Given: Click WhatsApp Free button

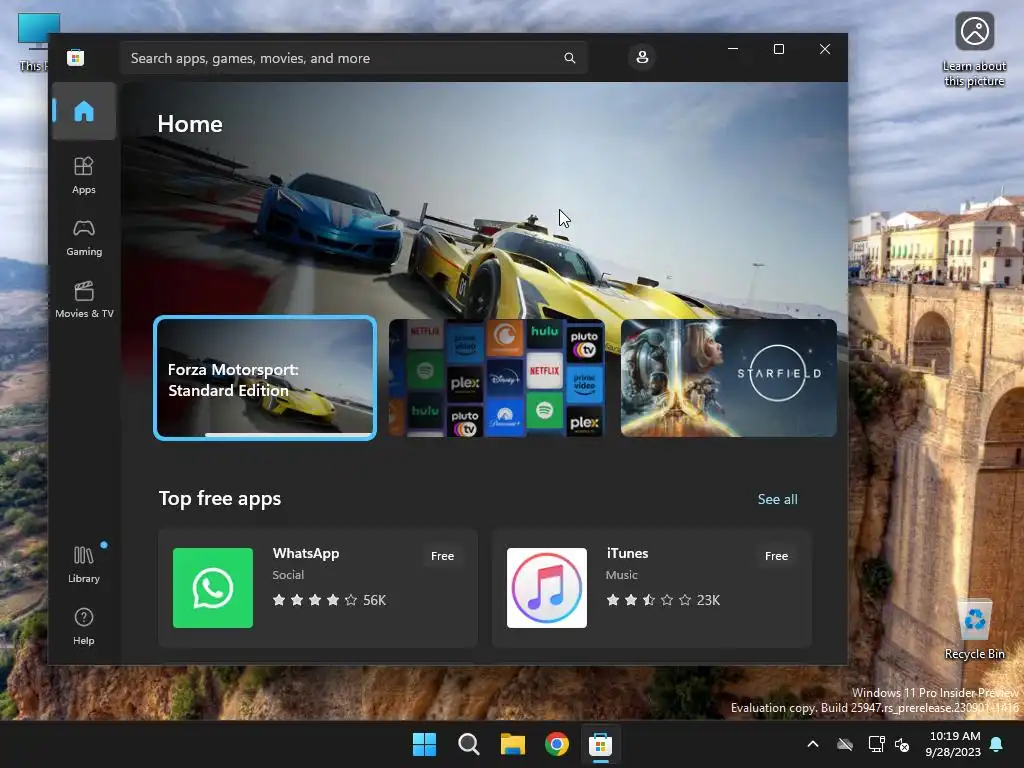Looking at the screenshot, I should pyautogui.click(x=442, y=556).
